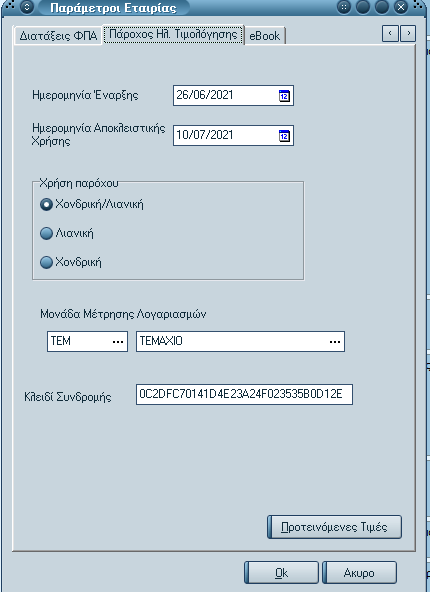Cancel with the Άκυρο button
This screenshot has width=430, height=592.
[359, 573]
